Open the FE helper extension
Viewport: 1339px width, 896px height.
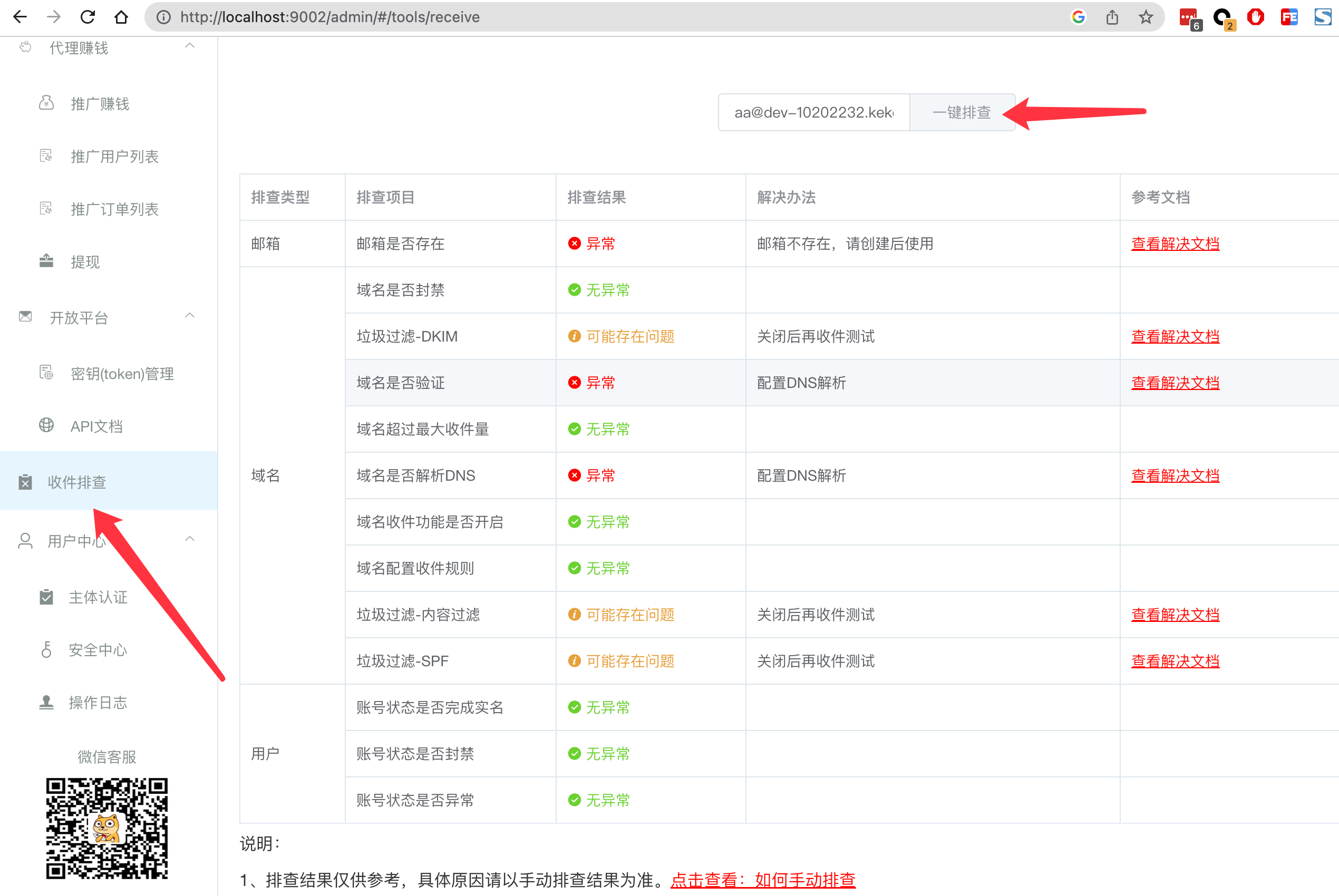[x=1289, y=17]
